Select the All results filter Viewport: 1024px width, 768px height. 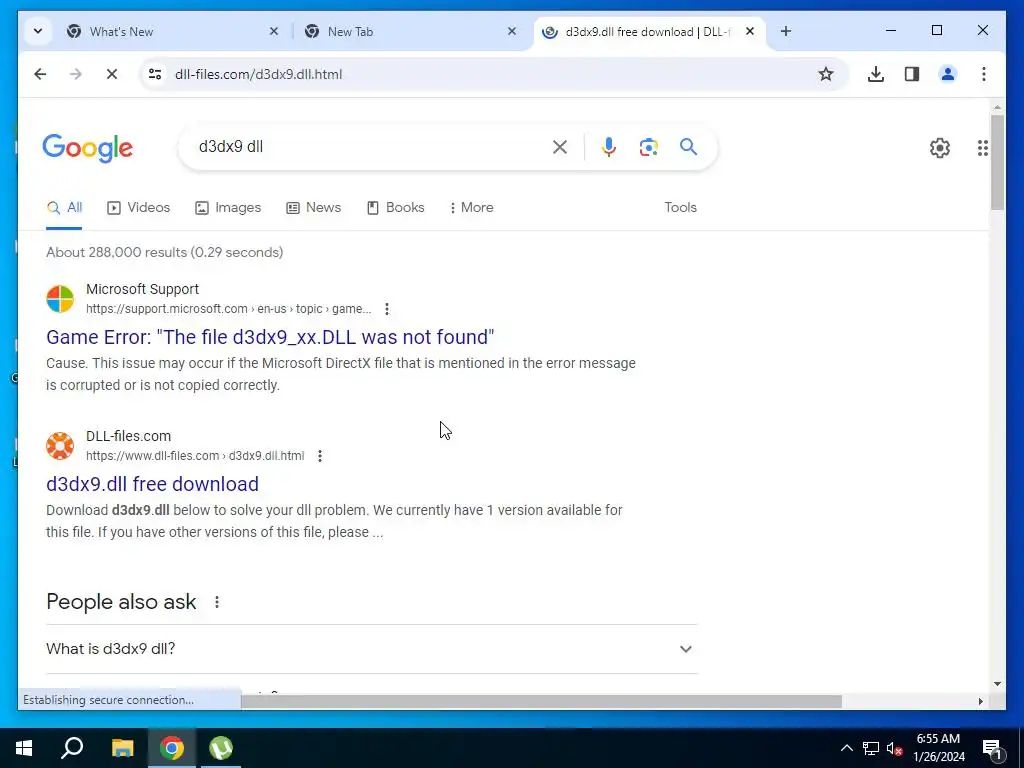(64, 208)
